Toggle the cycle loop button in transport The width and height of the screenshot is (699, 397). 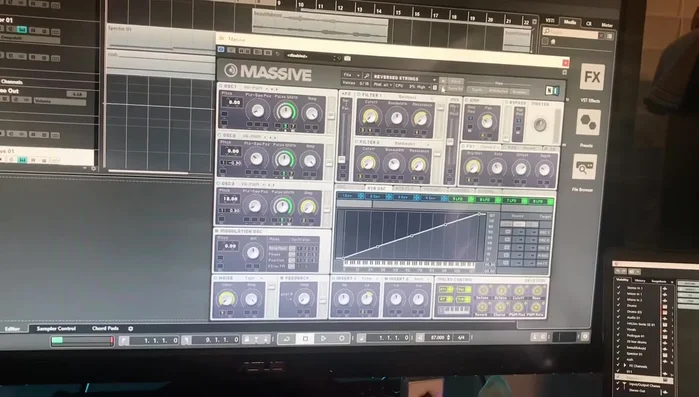point(287,339)
